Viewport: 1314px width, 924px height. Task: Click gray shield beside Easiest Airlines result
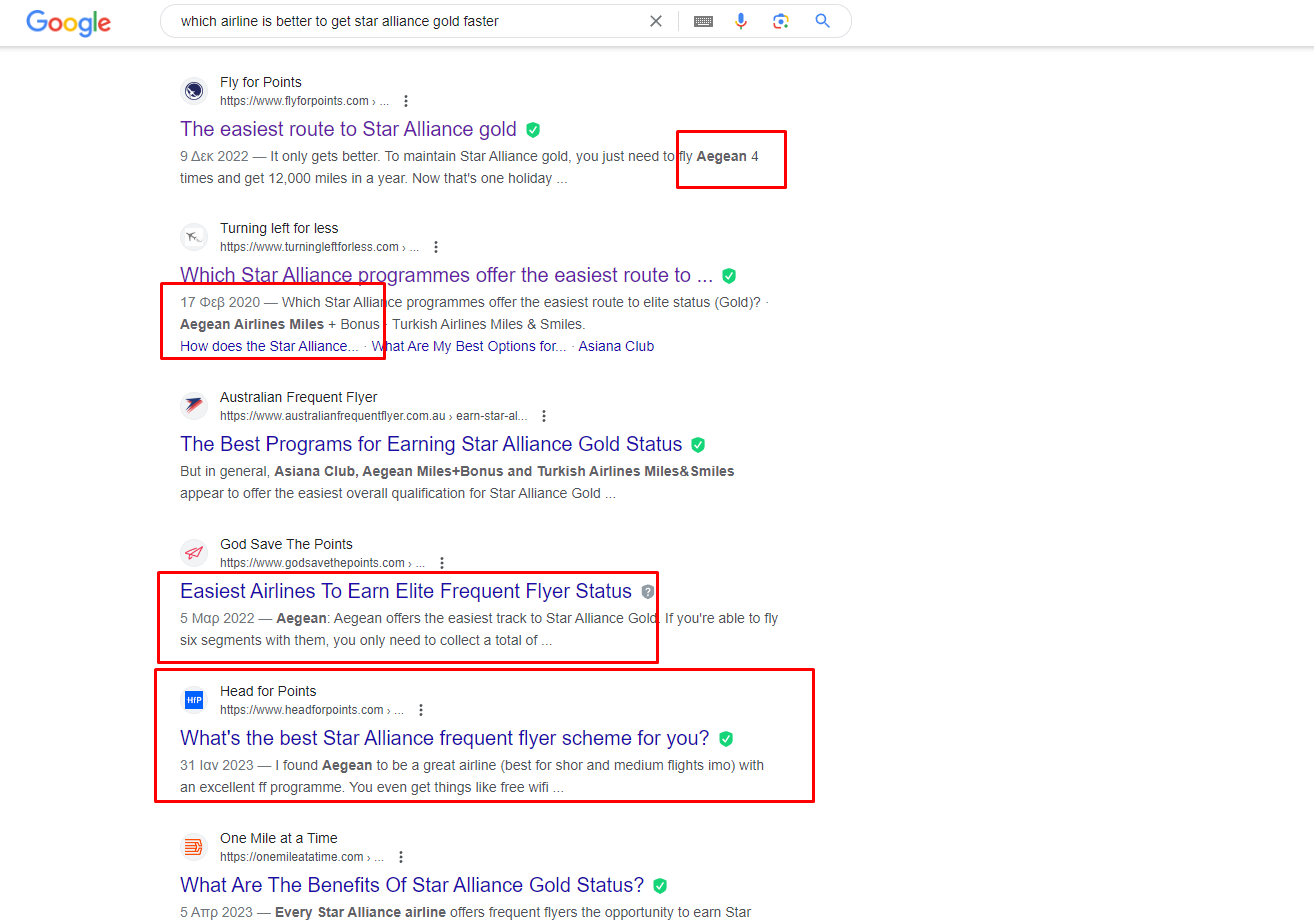pyautogui.click(x=648, y=592)
